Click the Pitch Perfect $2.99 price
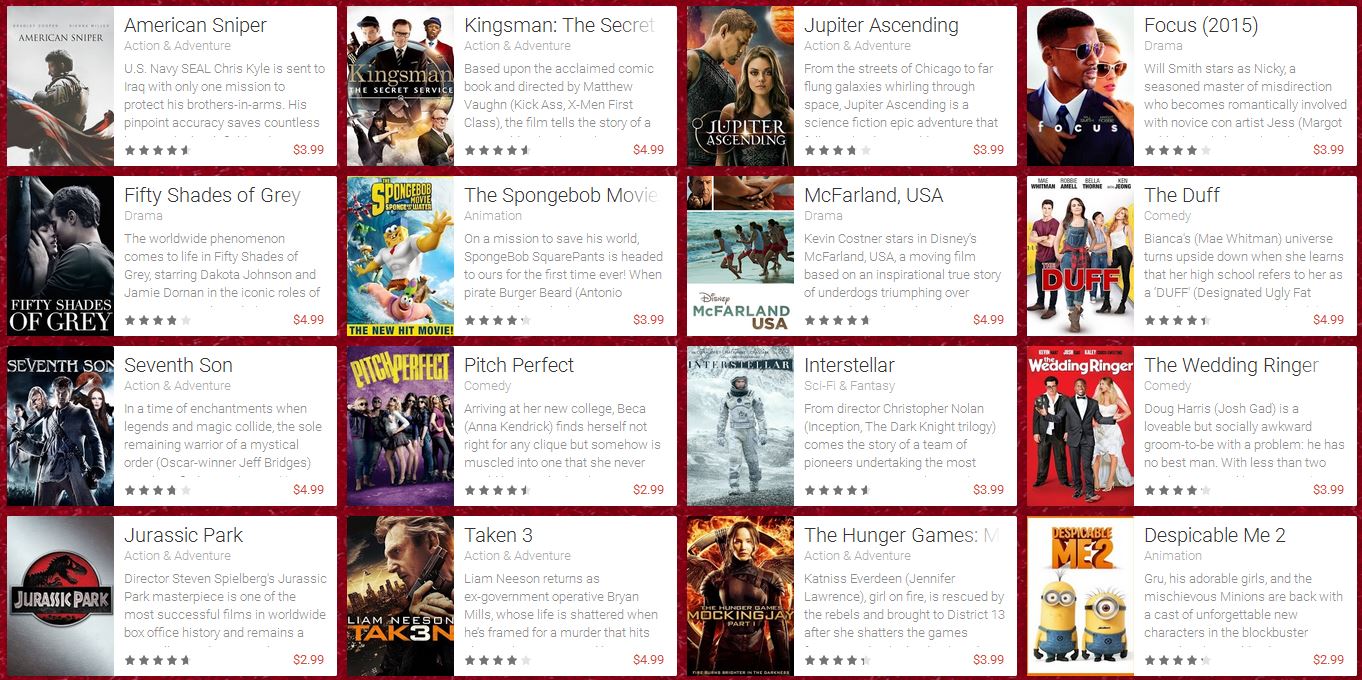The height and width of the screenshot is (680, 1362). [648, 490]
